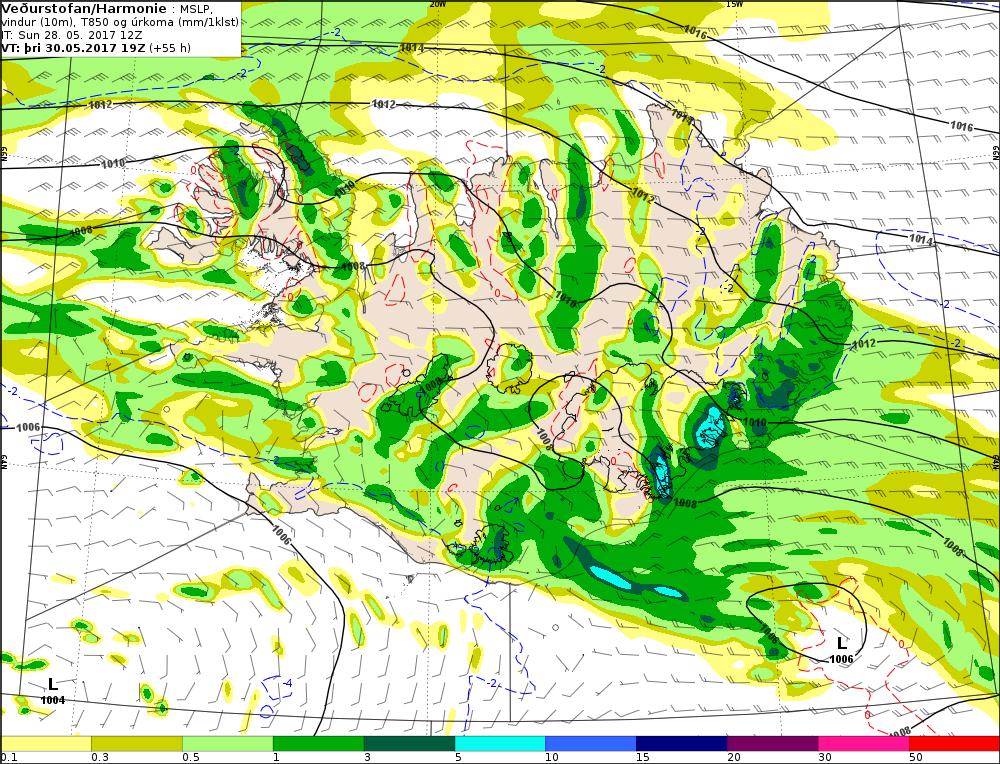Click the legend value 0.3
Screen dimensions: 1000x764
click(x=99, y=758)
